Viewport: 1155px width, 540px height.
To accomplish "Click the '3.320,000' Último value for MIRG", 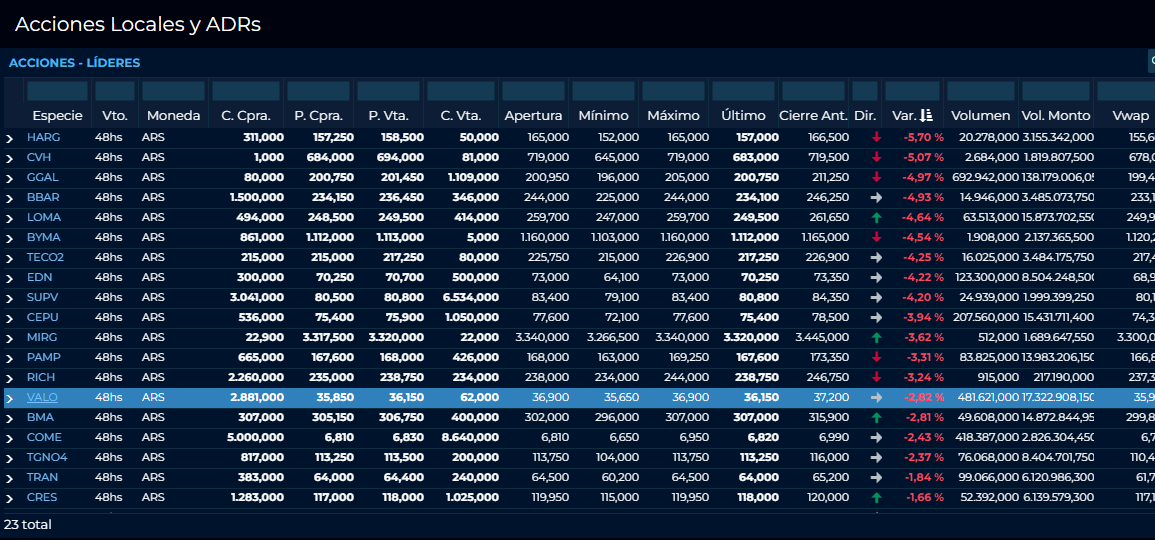I will coord(751,337).
